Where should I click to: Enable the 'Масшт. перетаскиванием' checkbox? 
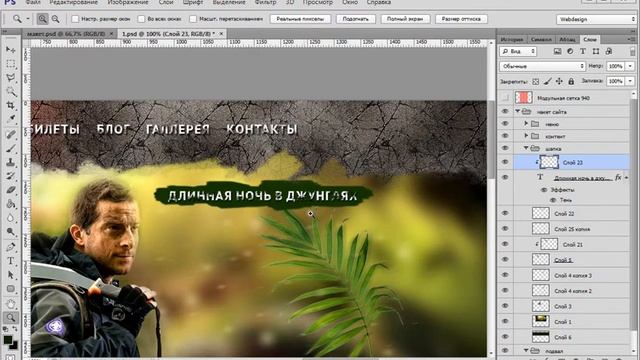click(x=193, y=19)
